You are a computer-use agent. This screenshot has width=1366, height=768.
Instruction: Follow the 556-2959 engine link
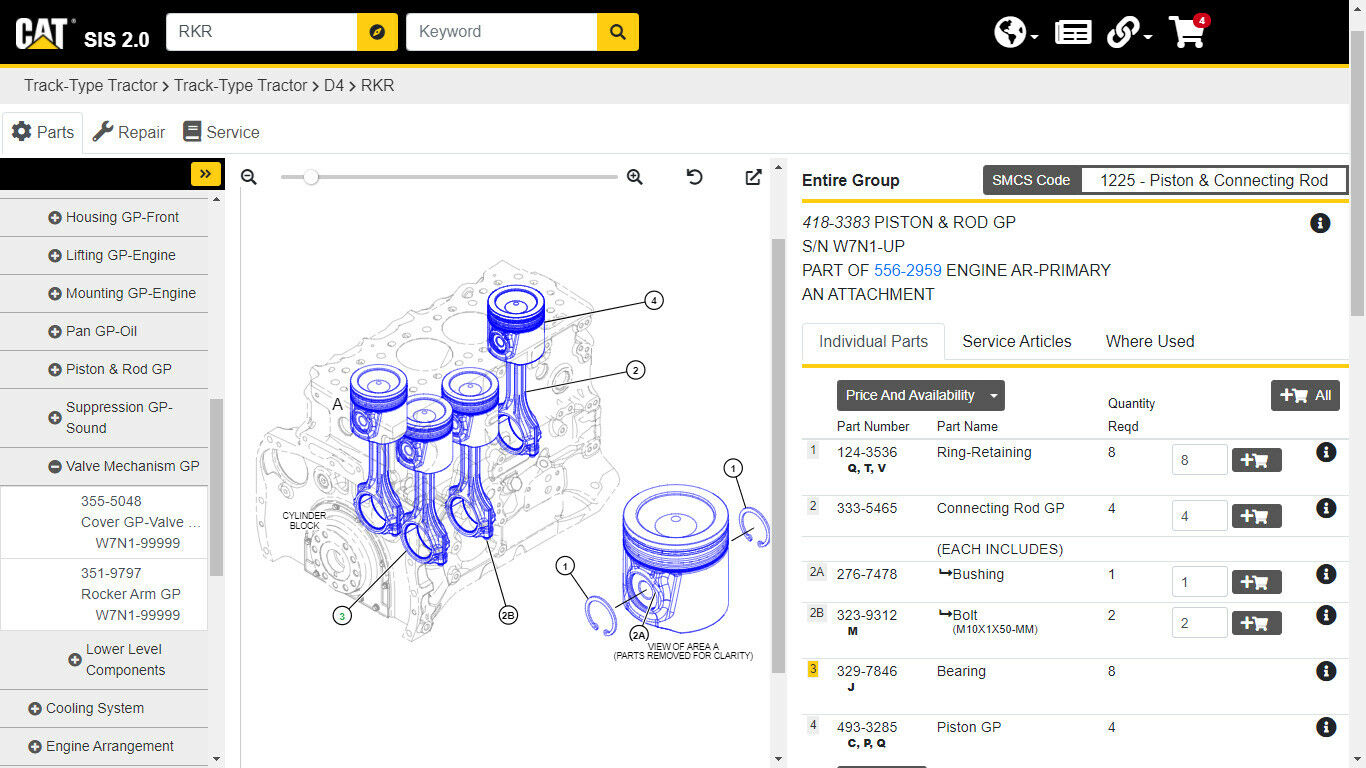(907, 270)
